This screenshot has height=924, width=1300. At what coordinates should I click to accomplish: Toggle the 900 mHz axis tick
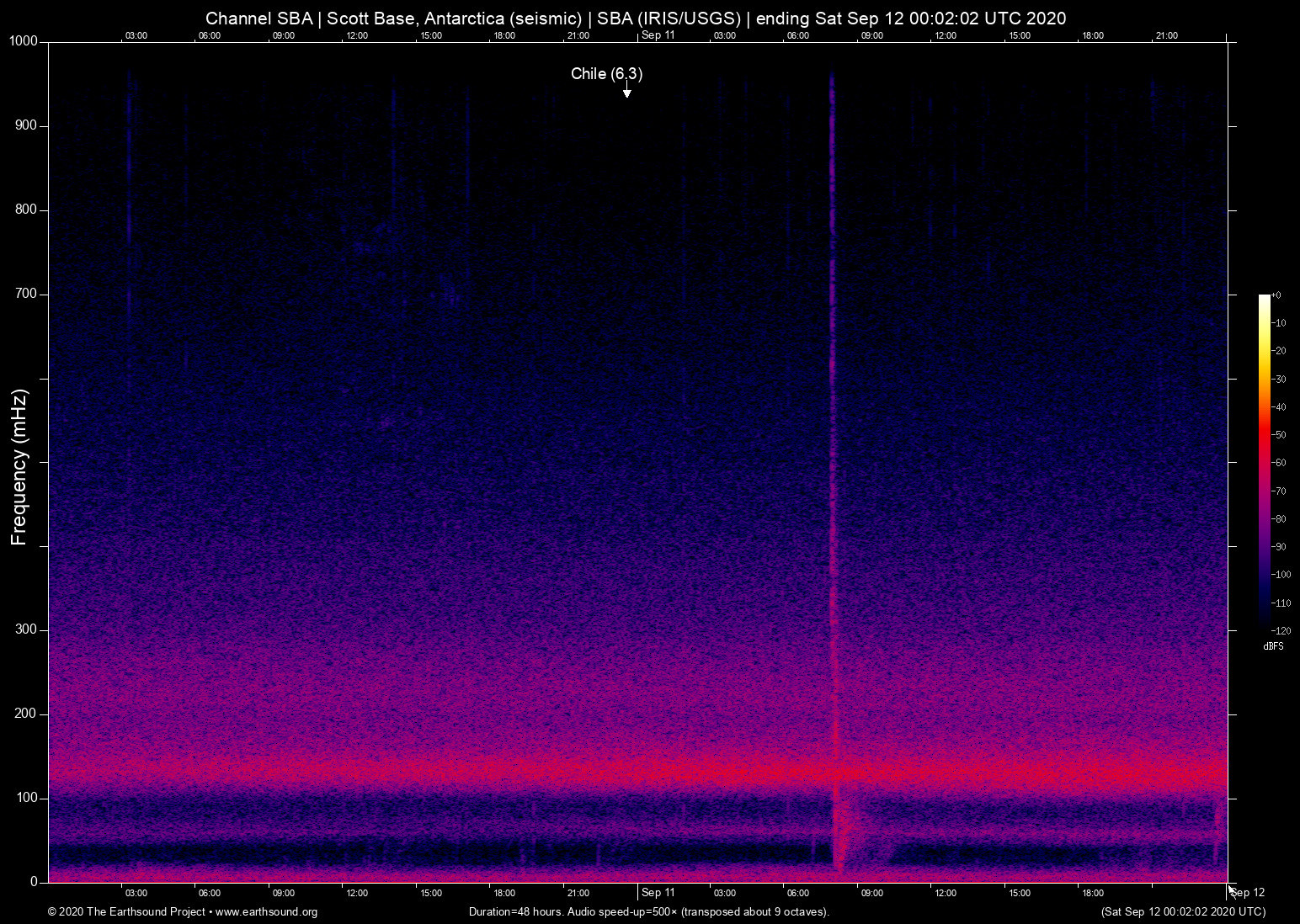pyautogui.click(x=26, y=125)
